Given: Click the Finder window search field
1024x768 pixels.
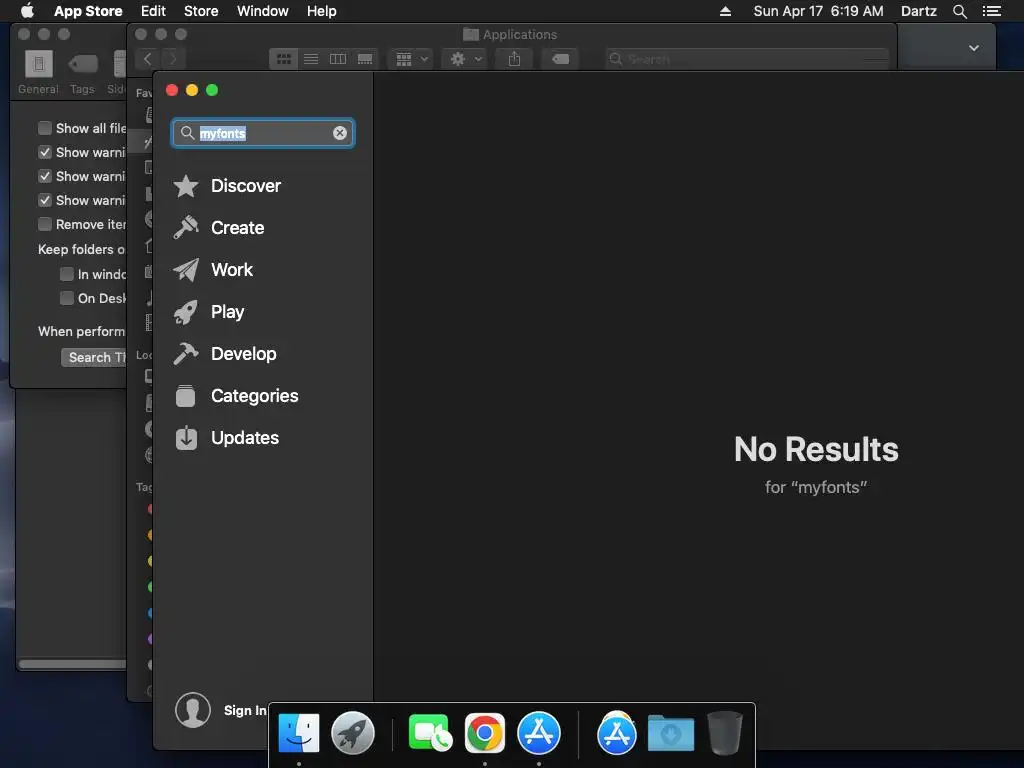Looking at the screenshot, I should click(746, 59).
